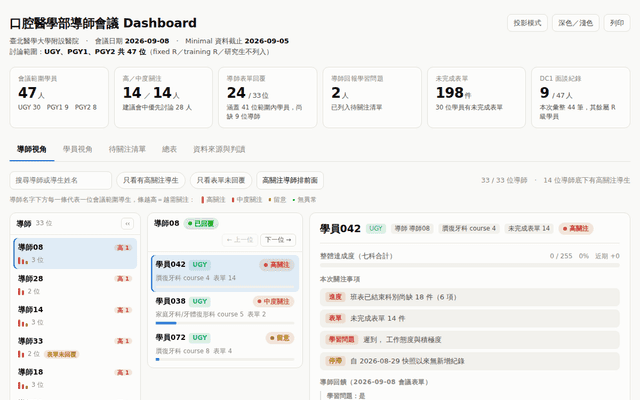The height and width of the screenshot is (400, 640).
Task: Click the 學員038 progress bar
Action: click(x=225, y=323)
